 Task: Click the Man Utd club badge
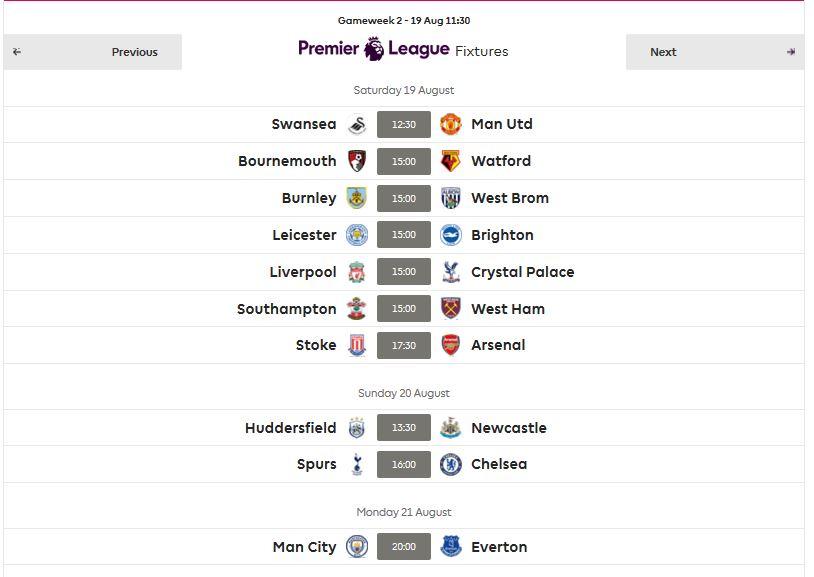pyautogui.click(x=451, y=125)
